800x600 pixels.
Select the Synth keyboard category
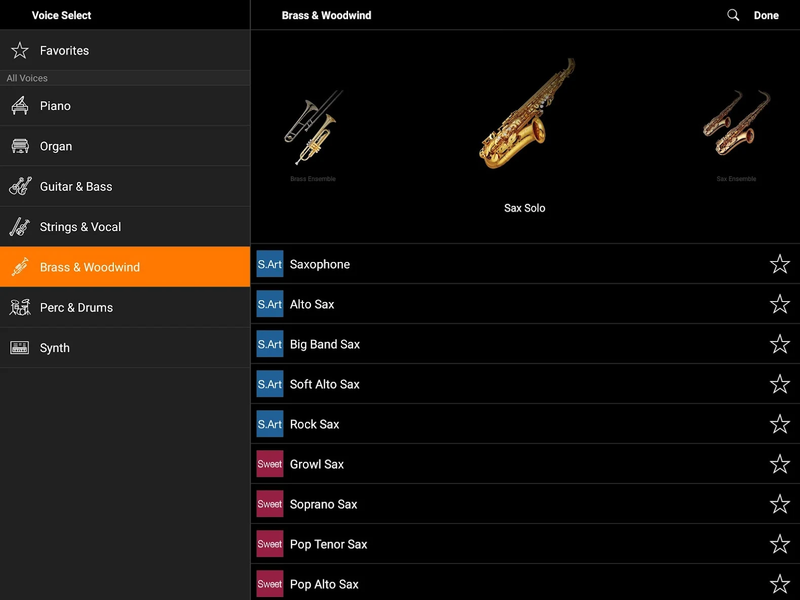click(x=54, y=348)
